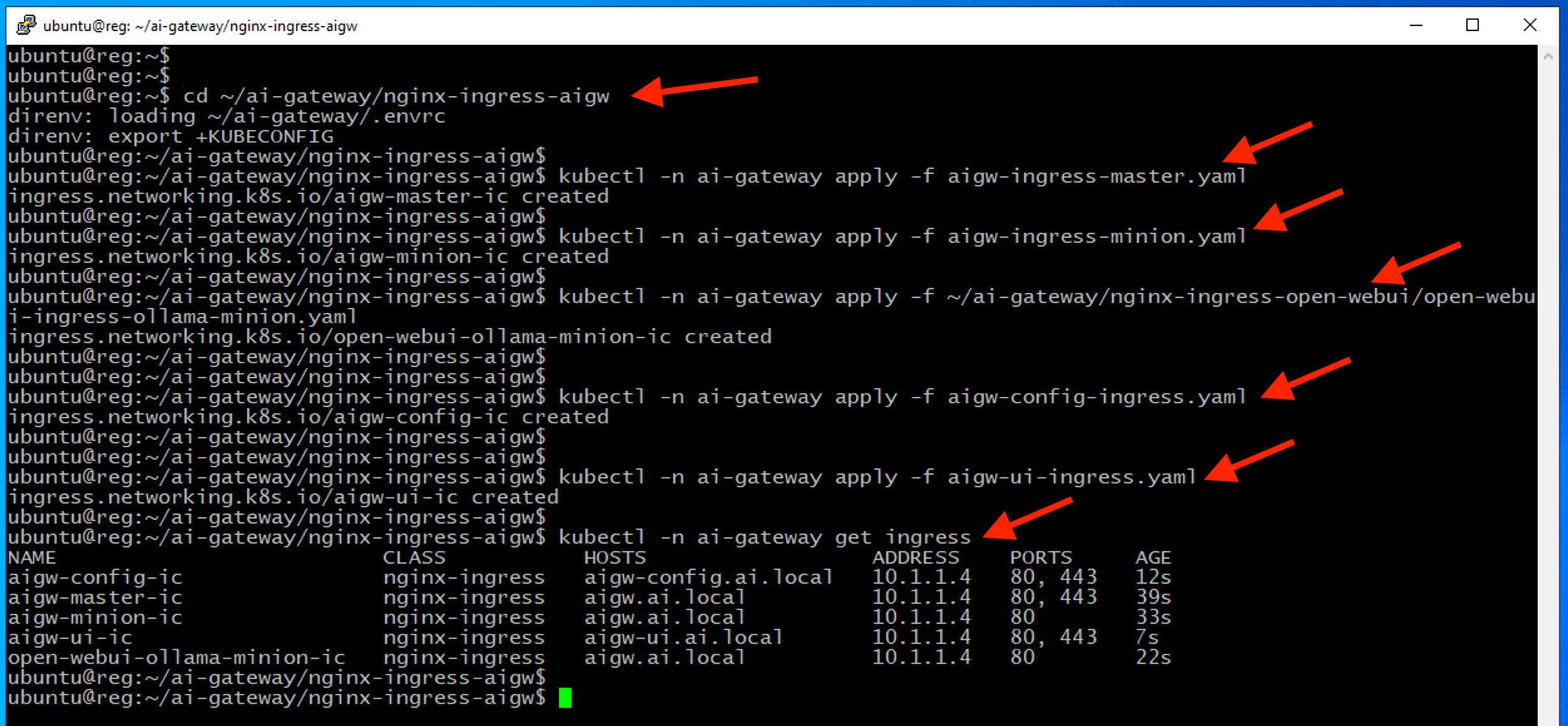Click the aigw-ui-ic row name
Screen dimensions: 1568x726
pyautogui.click(x=70, y=638)
